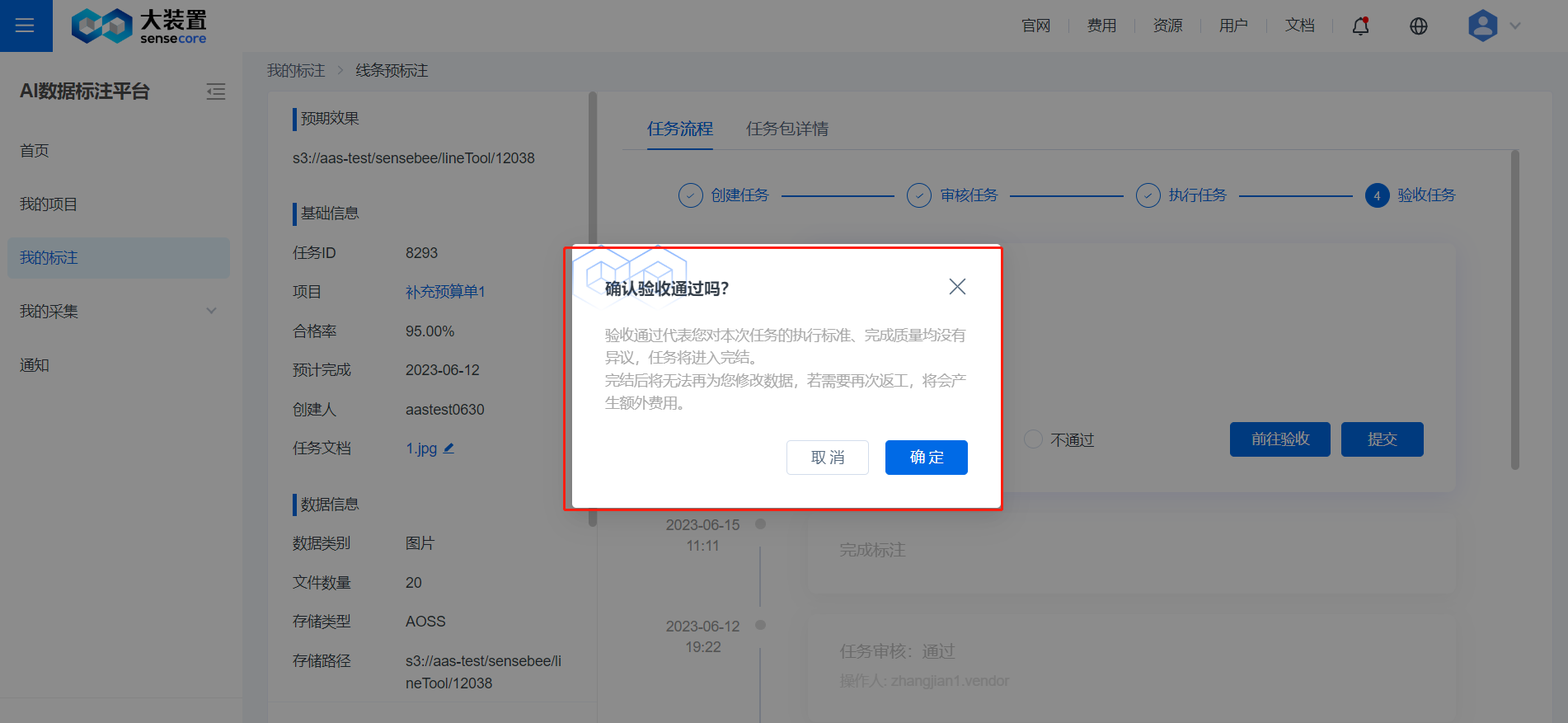This screenshot has height=723, width=1568.
Task: Open the notification bell
Action: (x=1361, y=26)
